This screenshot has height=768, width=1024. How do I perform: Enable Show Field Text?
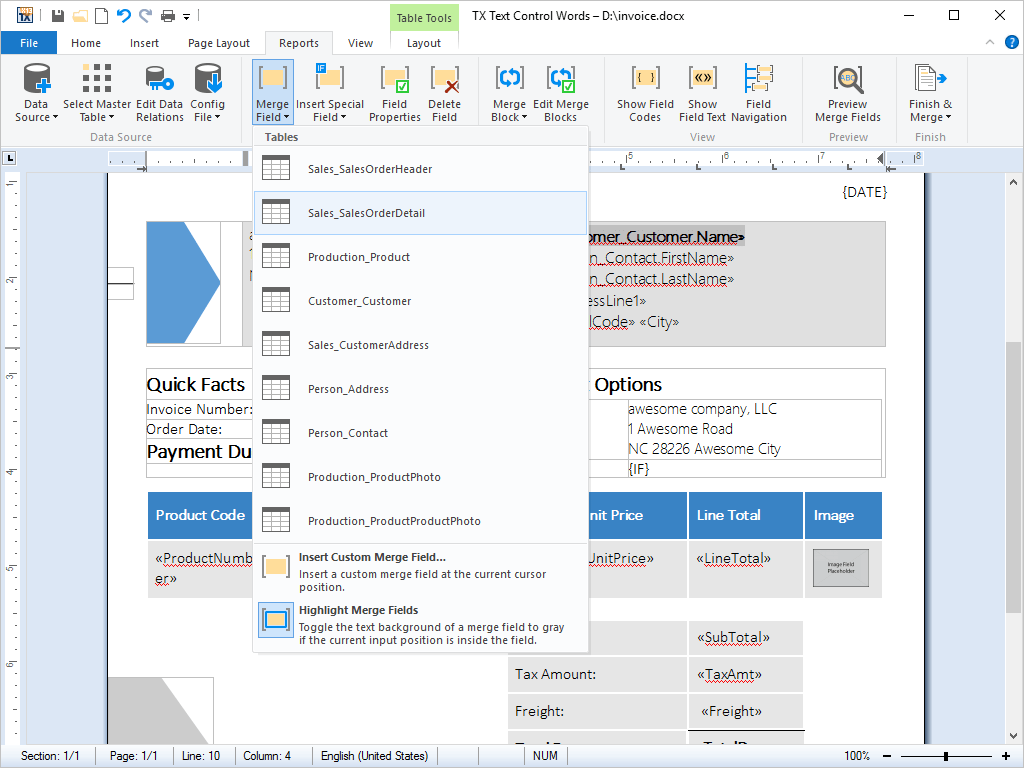tap(702, 92)
